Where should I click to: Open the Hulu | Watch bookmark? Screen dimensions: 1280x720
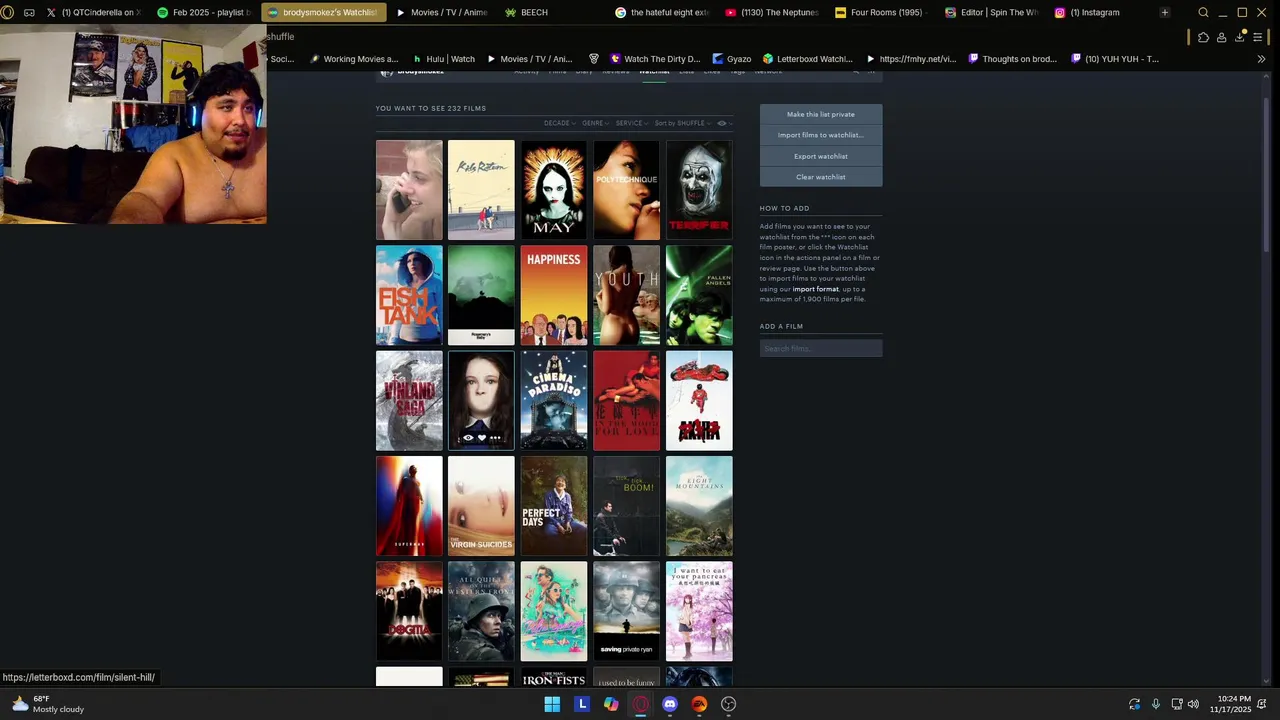click(x=443, y=59)
